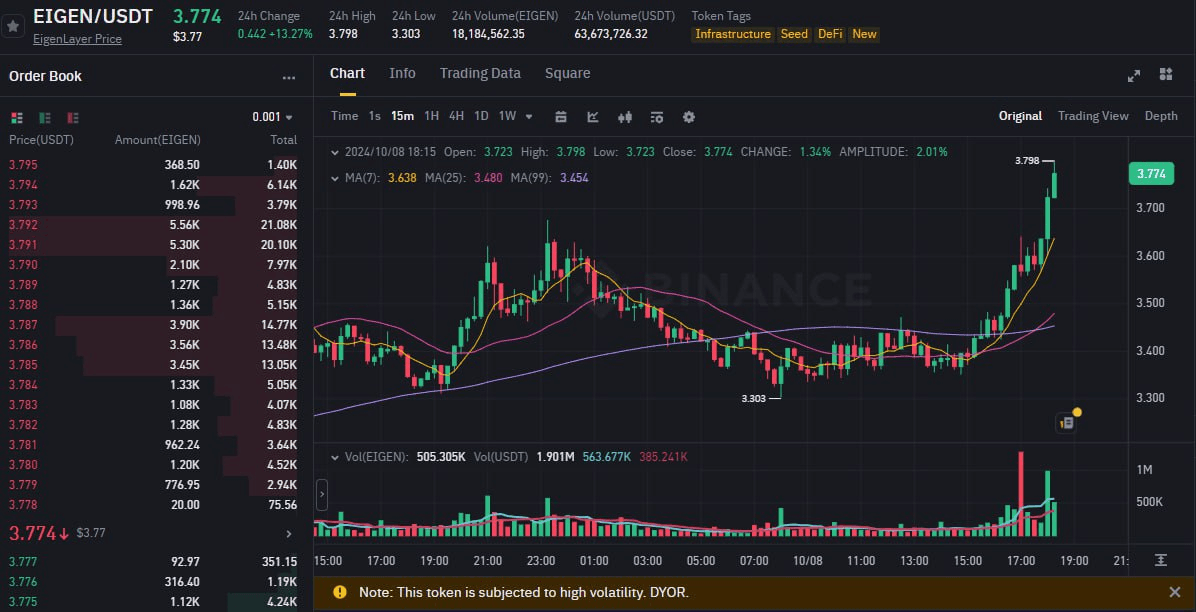Open the Trading Data tab
Screen dimensions: 1196x612
[480, 73]
